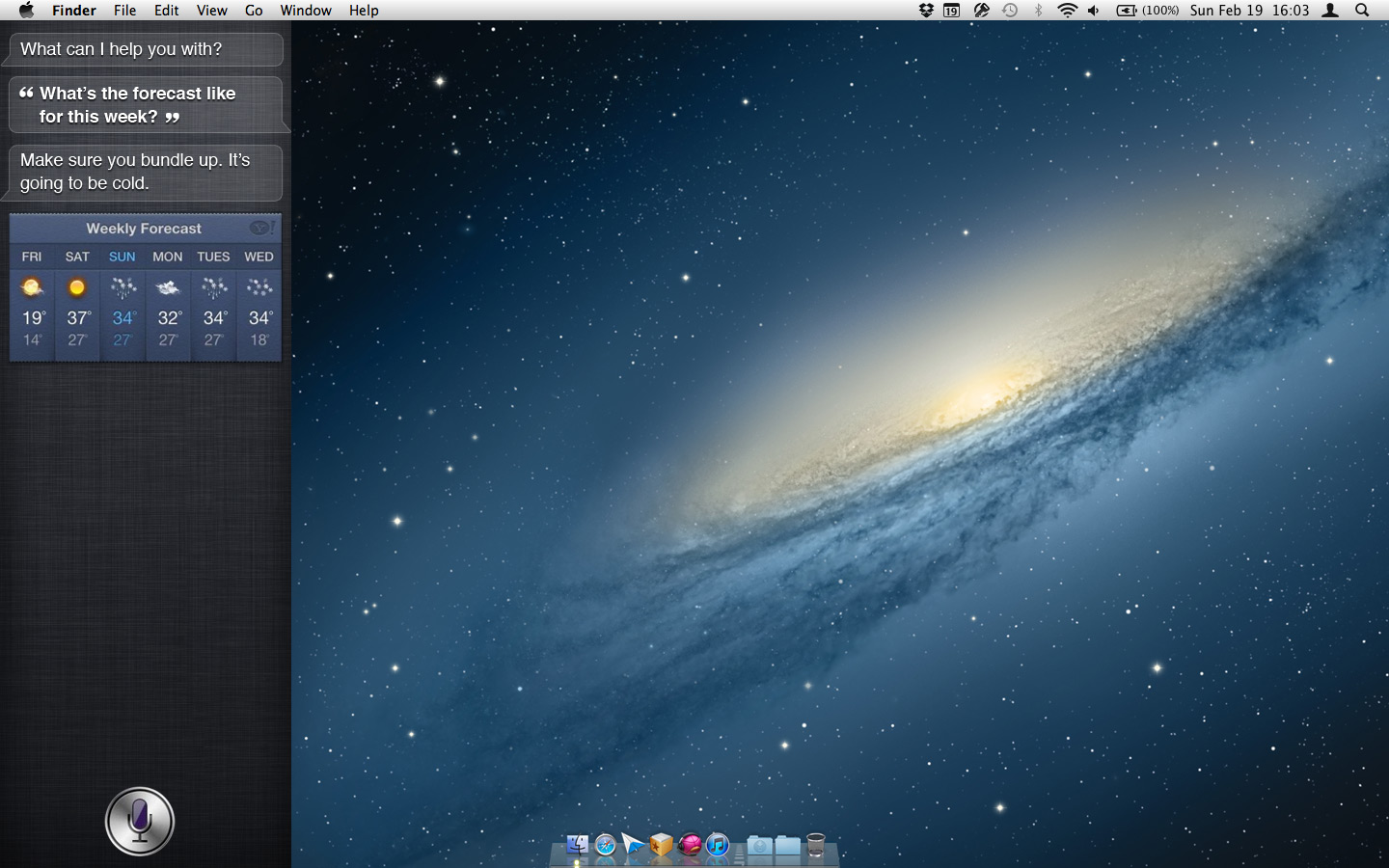Image resolution: width=1389 pixels, height=868 pixels.
Task: Select the WED column label
Action: [259, 257]
